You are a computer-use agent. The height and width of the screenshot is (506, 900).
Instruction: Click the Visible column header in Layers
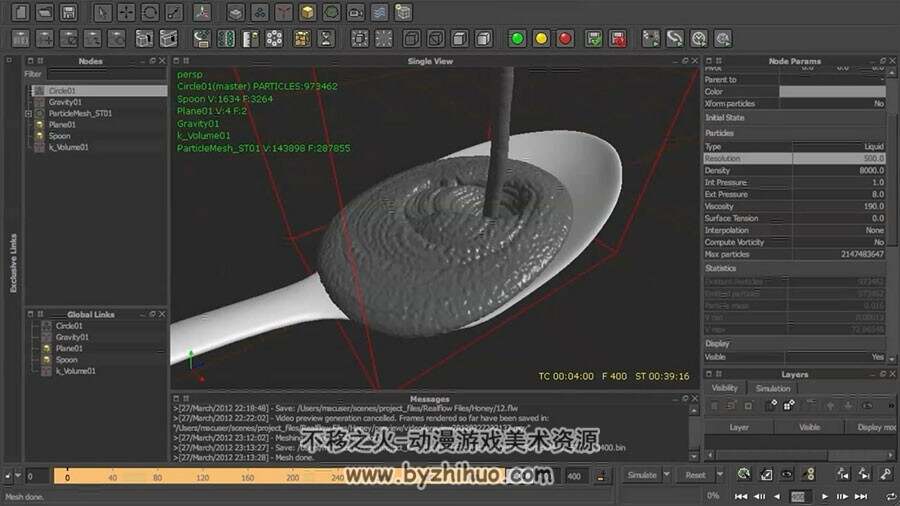coord(809,427)
